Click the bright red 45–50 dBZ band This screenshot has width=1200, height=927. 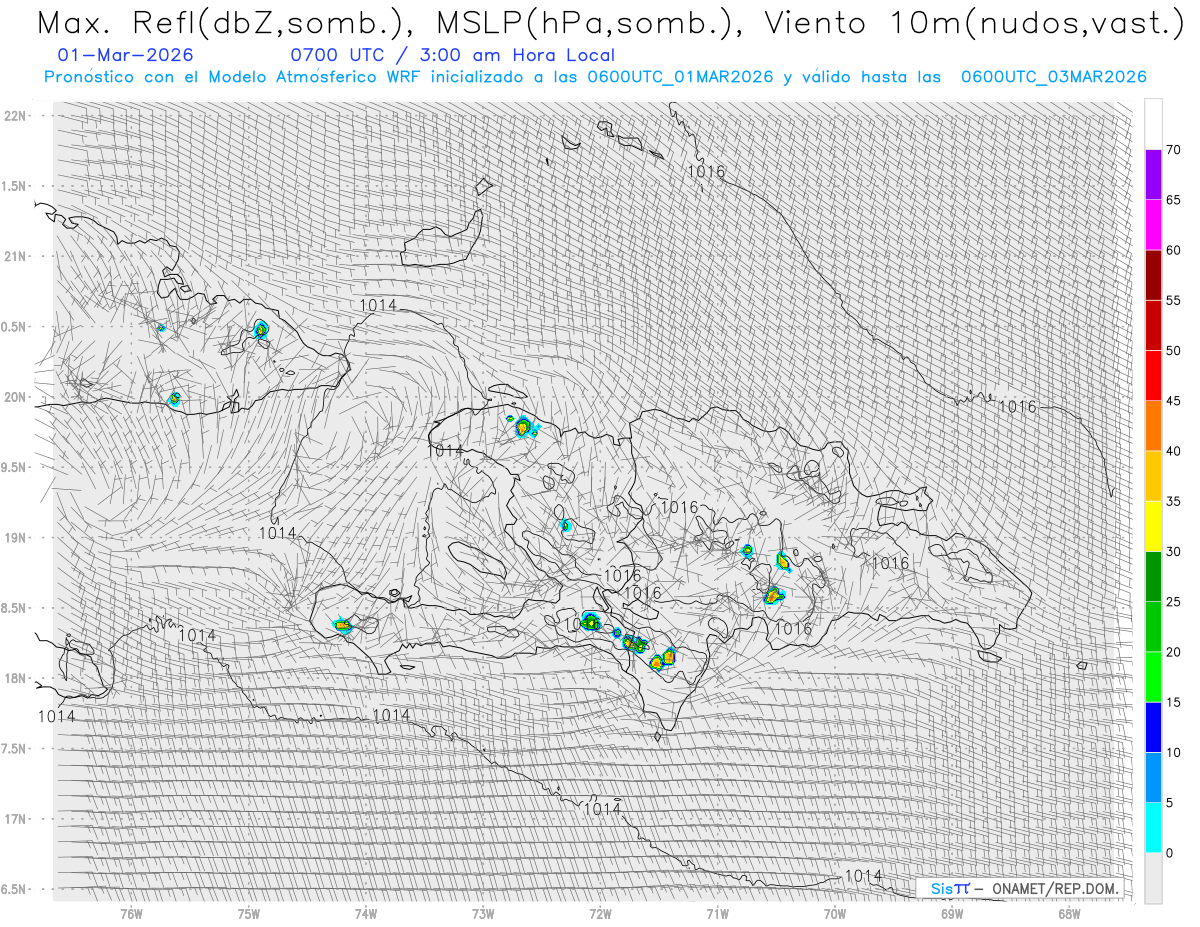pos(1153,375)
